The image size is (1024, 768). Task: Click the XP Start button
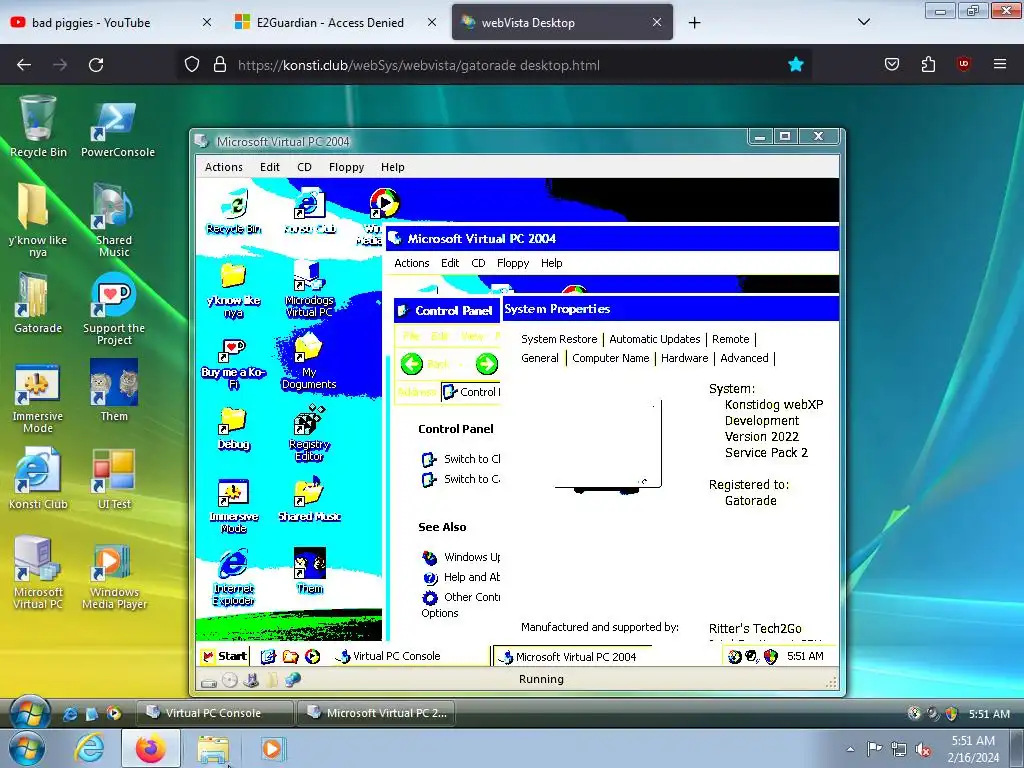click(x=225, y=656)
